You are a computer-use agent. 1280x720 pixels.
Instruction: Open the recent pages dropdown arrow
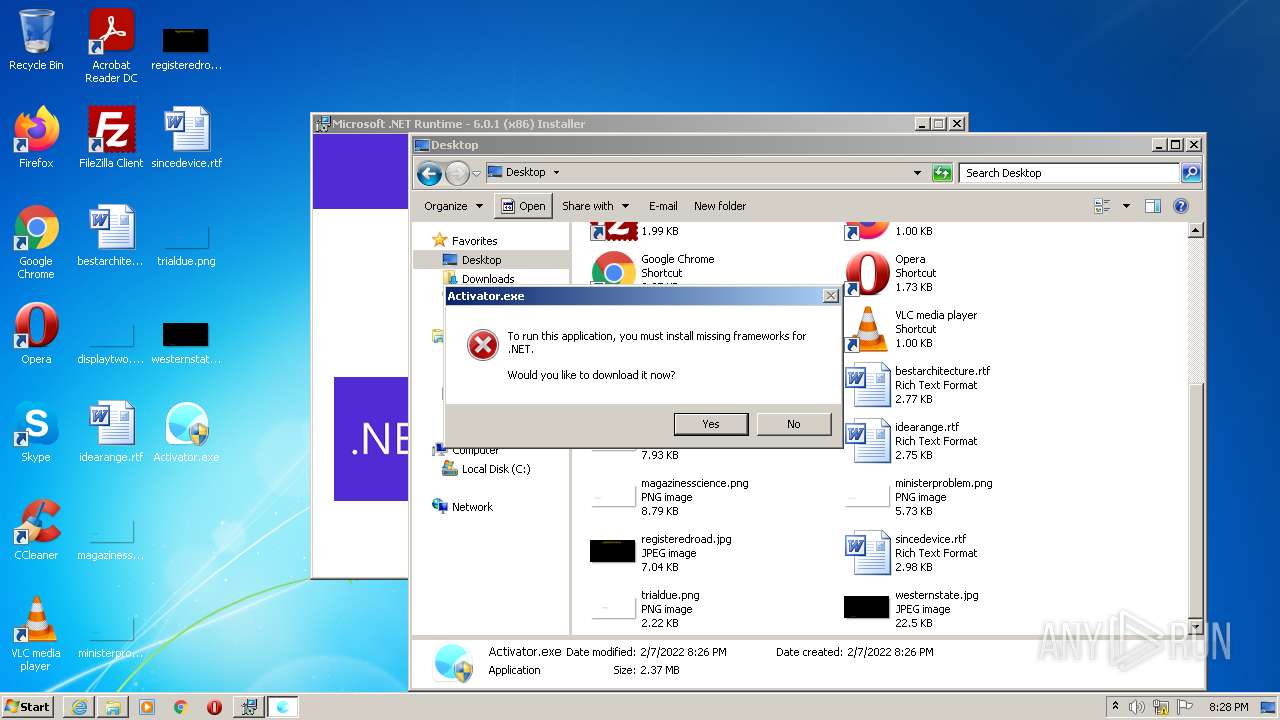tap(477, 173)
